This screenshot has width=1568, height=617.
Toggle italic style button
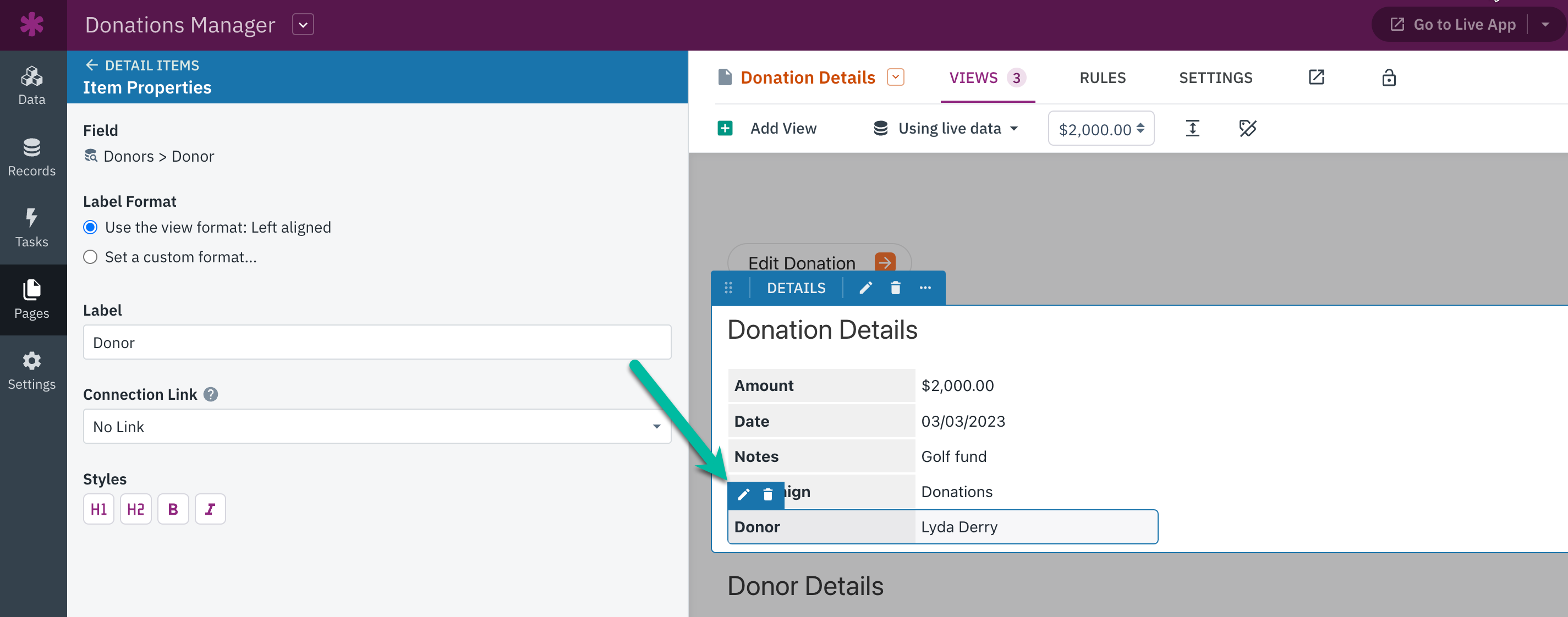tap(210, 509)
